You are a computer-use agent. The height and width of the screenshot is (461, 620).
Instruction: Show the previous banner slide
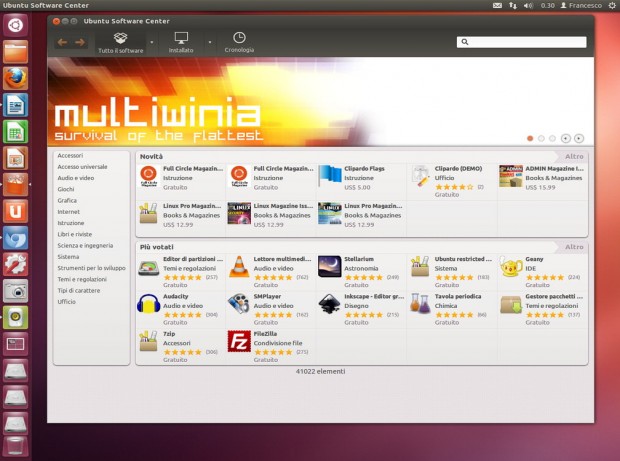(x=566, y=138)
